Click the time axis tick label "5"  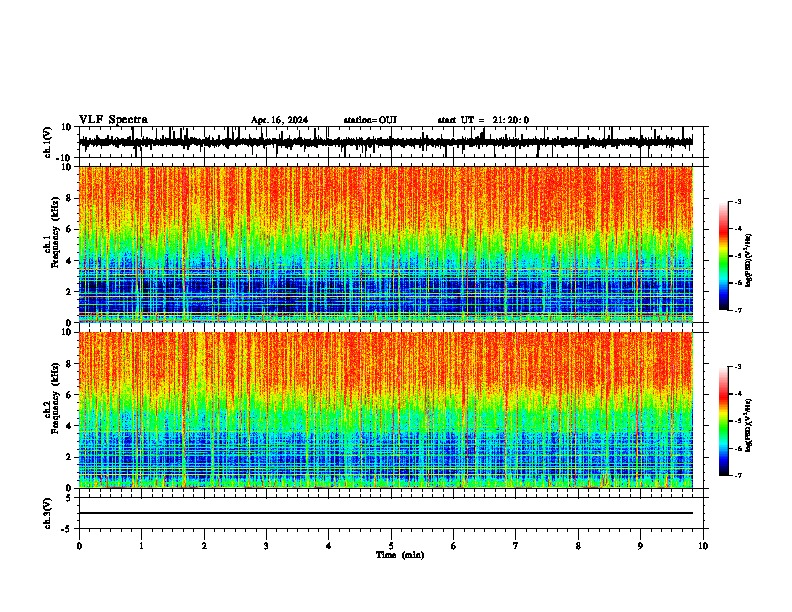(x=391, y=546)
